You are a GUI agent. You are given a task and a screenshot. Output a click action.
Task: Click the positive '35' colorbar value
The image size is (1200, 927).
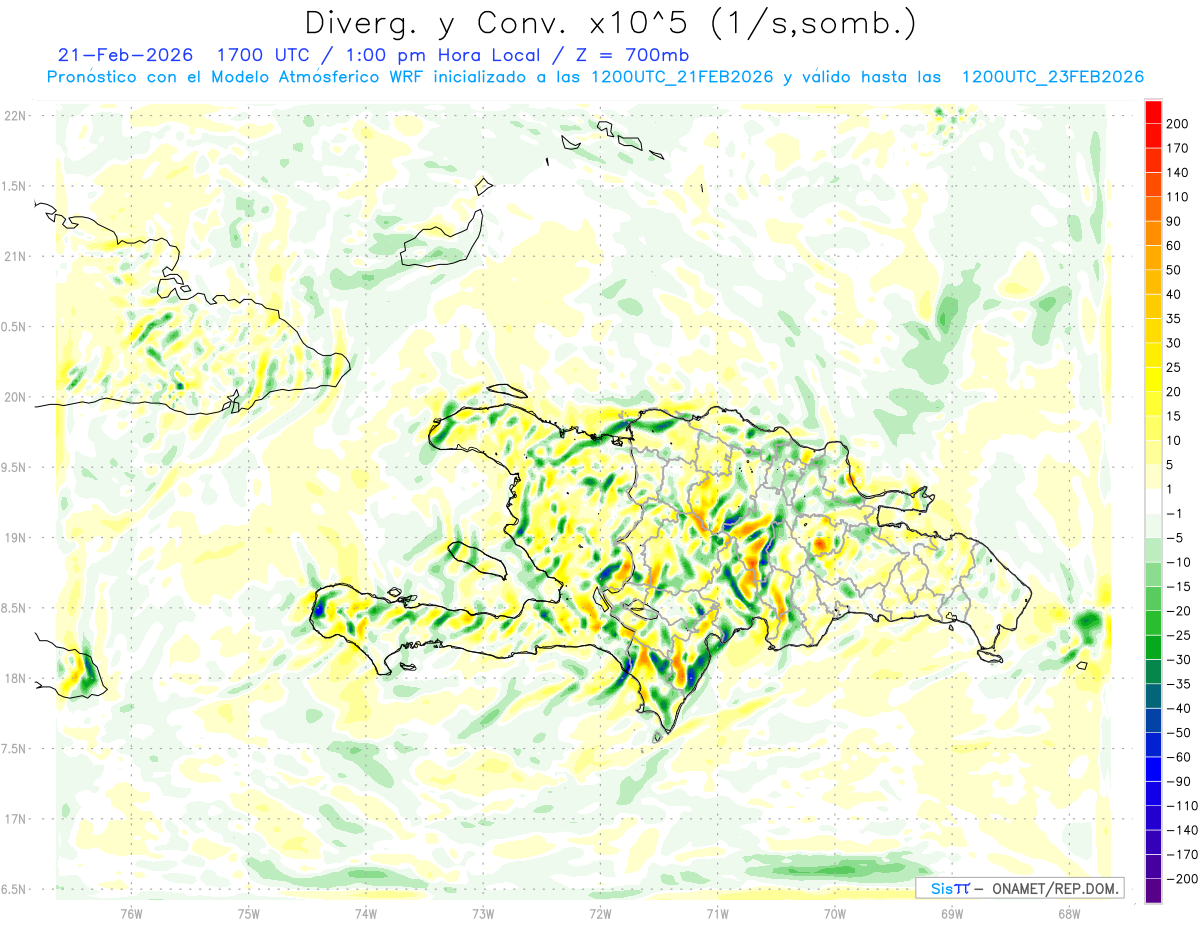pos(1174,319)
